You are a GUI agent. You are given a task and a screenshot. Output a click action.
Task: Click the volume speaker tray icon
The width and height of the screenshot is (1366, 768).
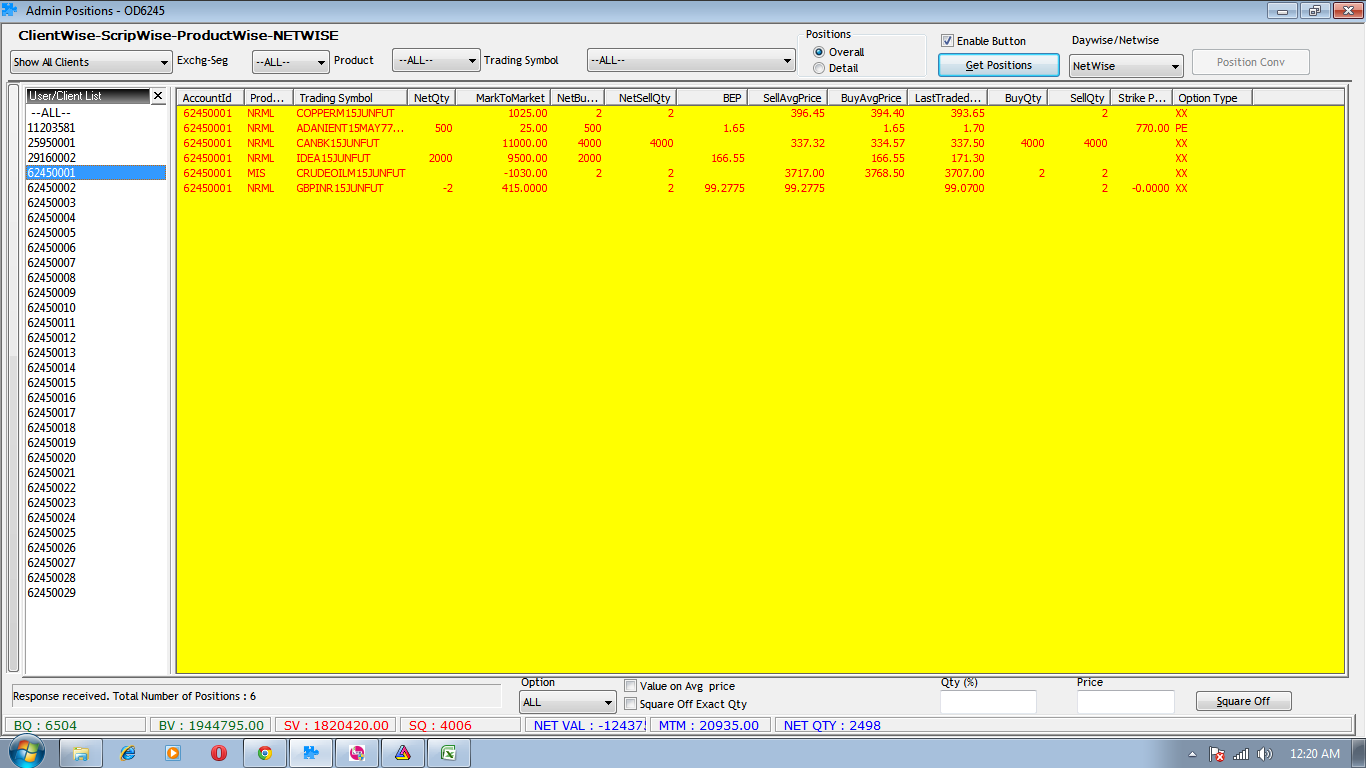(x=1265, y=754)
